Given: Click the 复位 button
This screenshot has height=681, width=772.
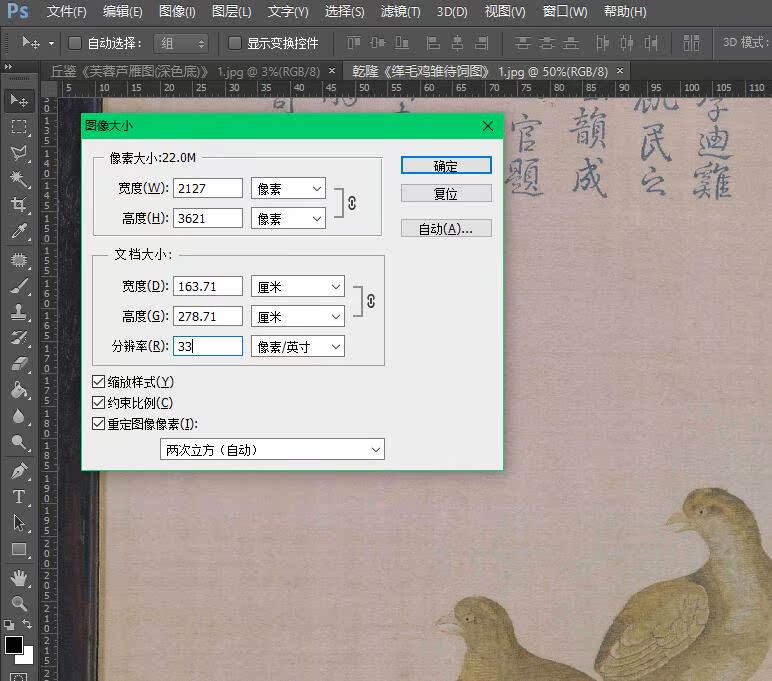Looking at the screenshot, I should coord(446,194).
